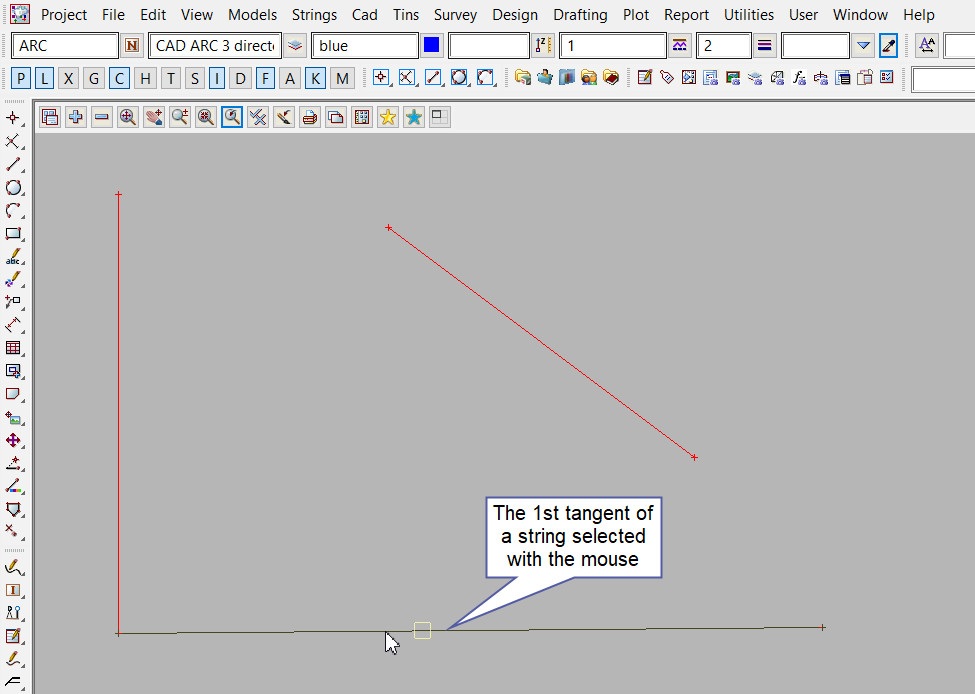Open the model list icon beside CAD ARC field

tap(295, 46)
